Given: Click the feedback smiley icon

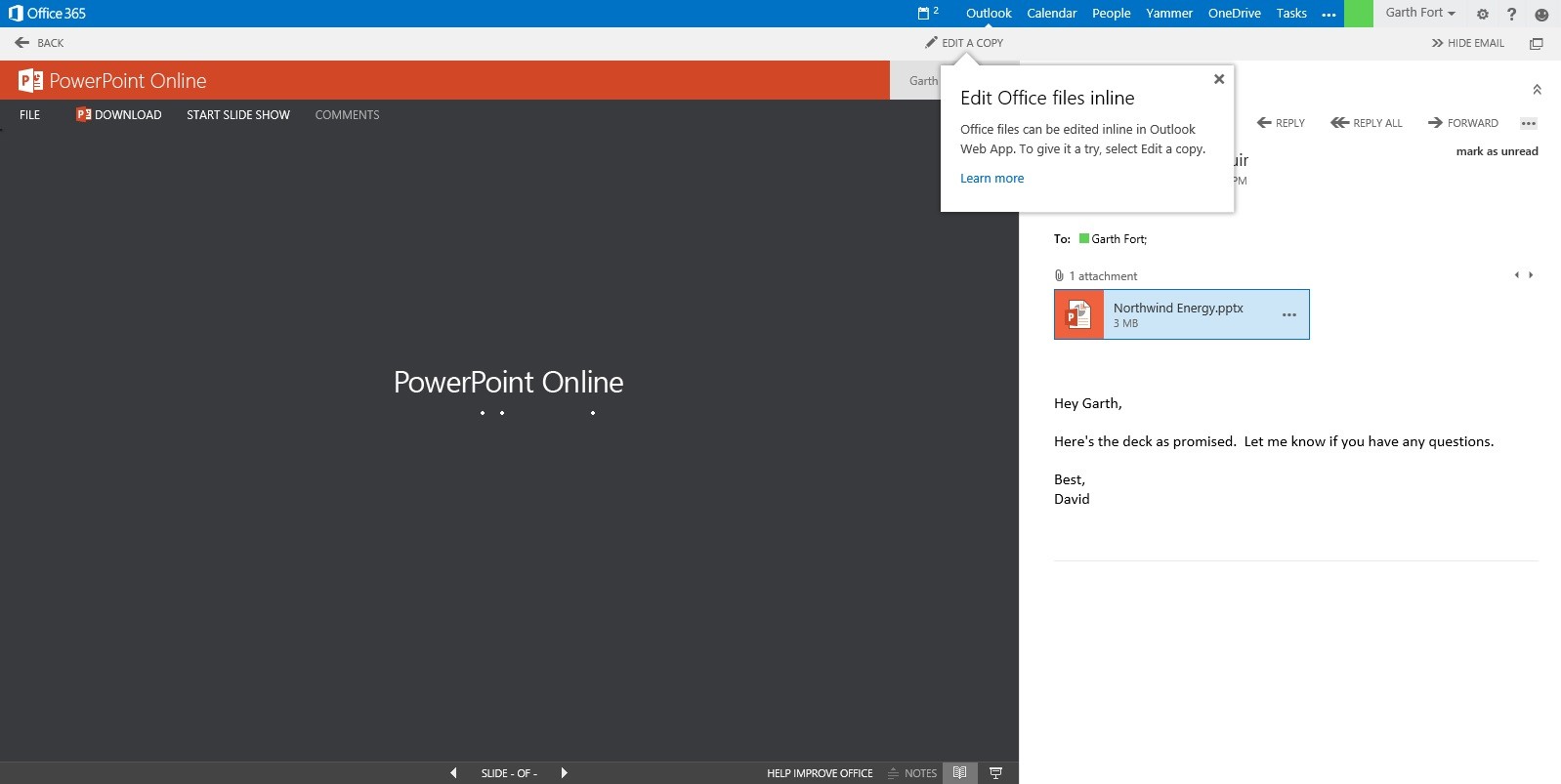Looking at the screenshot, I should (1541, 14).
